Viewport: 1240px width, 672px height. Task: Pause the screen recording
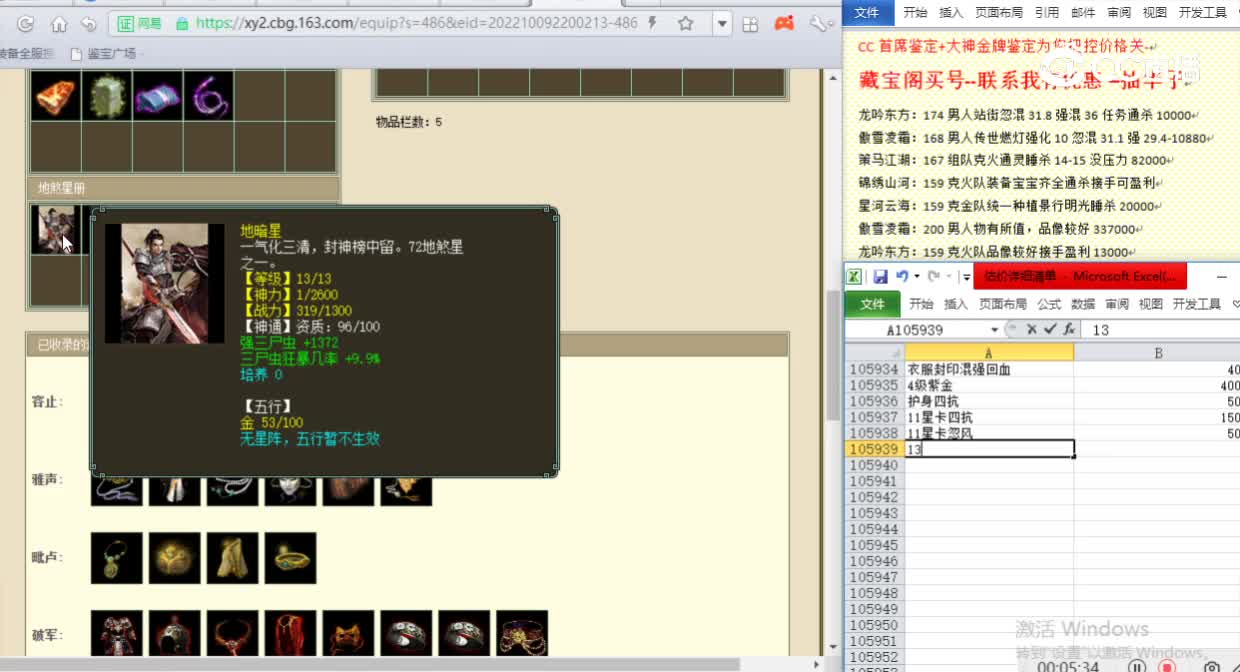click(x=1137, y=665)
